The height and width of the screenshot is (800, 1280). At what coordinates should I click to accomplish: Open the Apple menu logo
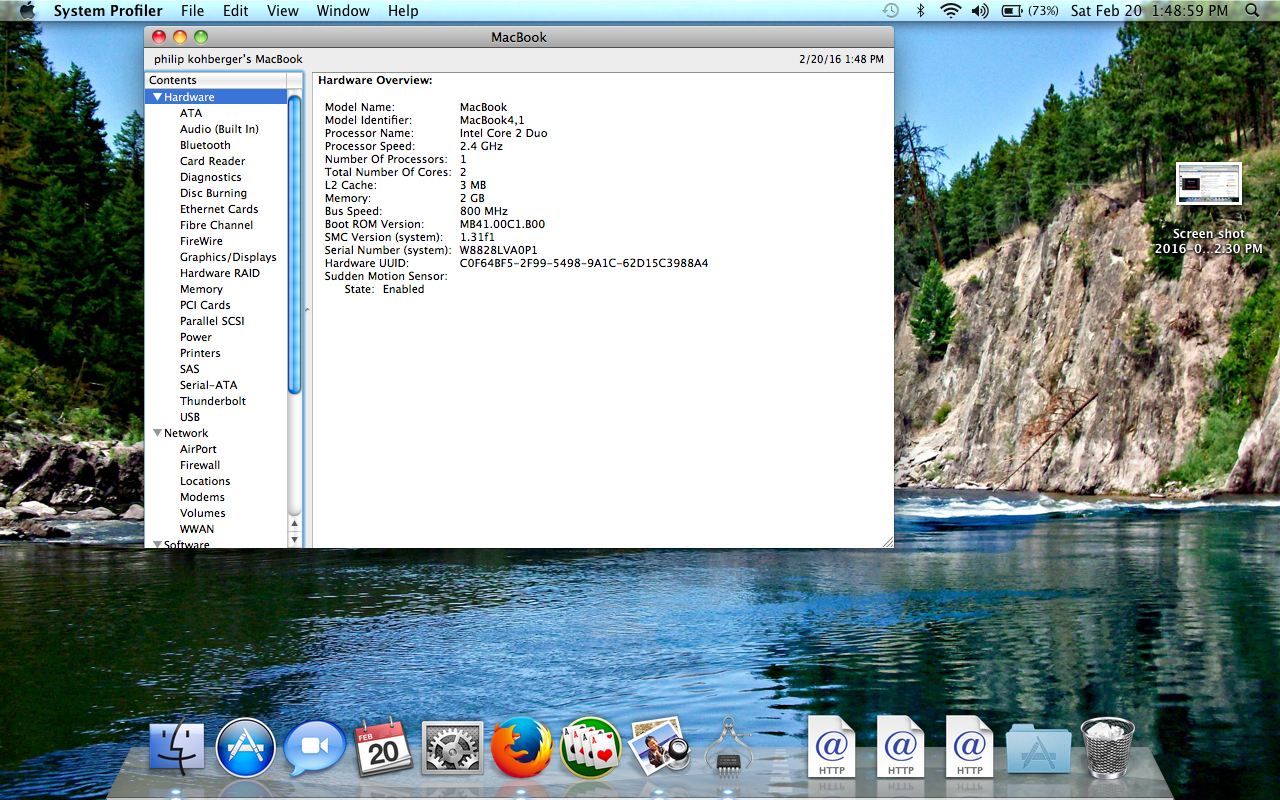click(26, 11)
